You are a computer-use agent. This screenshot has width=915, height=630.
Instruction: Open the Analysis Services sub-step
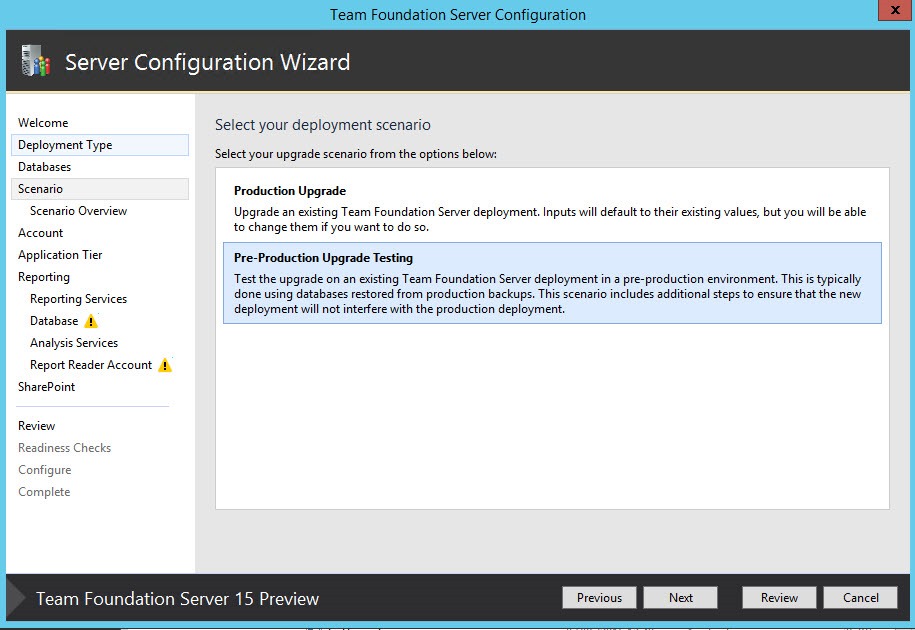pos(74,343)
